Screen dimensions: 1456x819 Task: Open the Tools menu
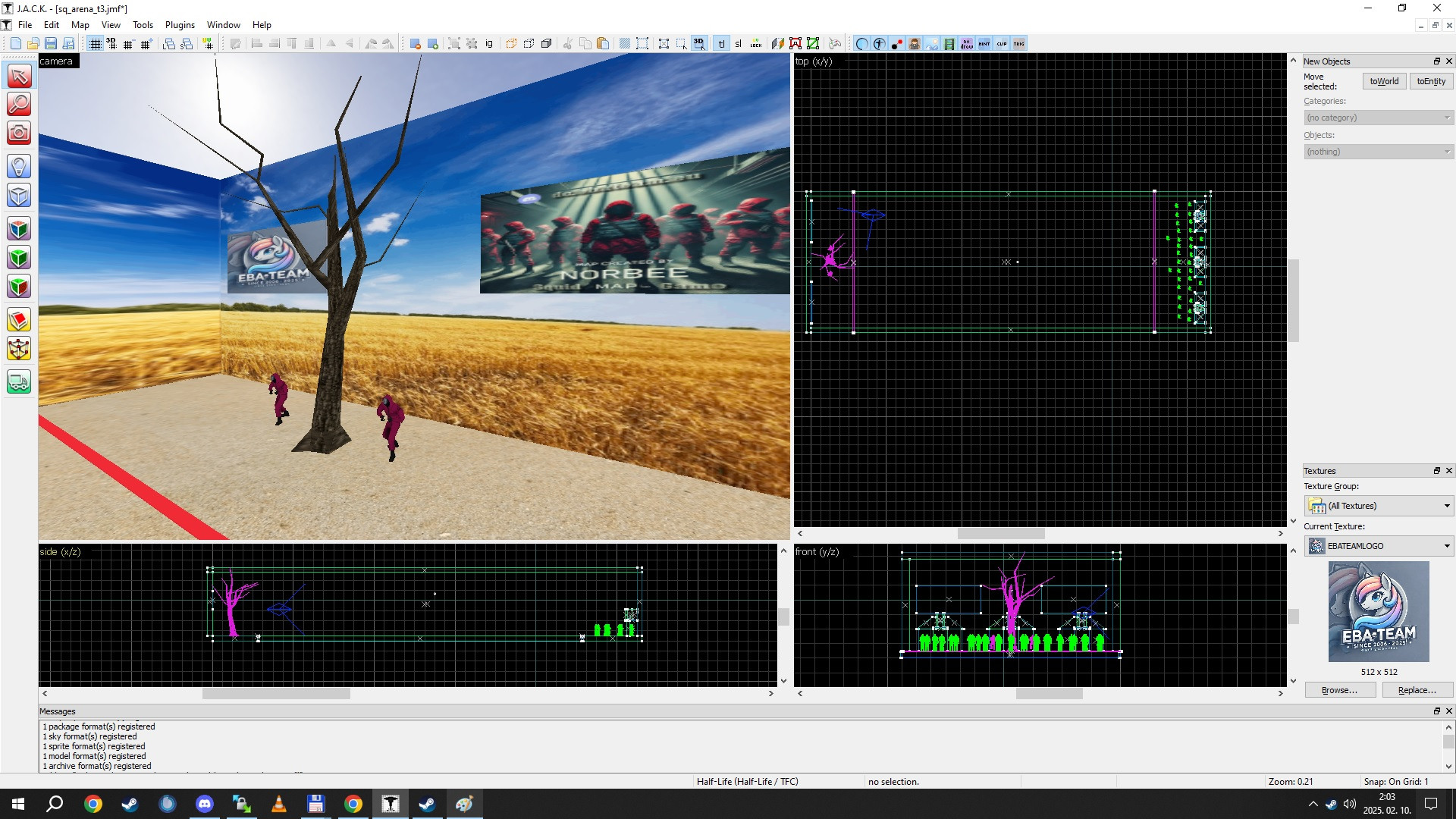143,24
